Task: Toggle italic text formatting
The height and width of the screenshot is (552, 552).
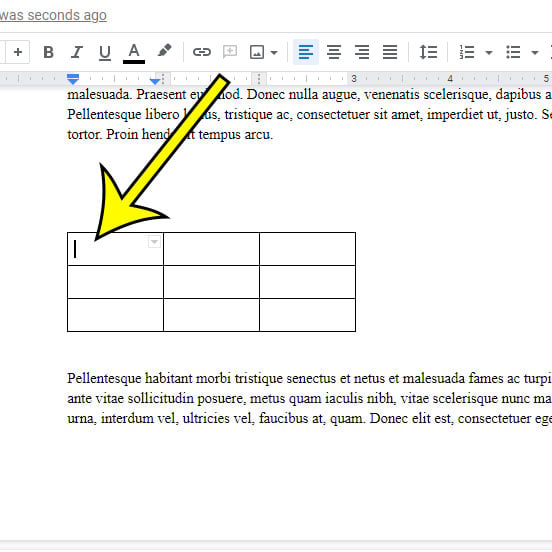Action: (76, 52)
